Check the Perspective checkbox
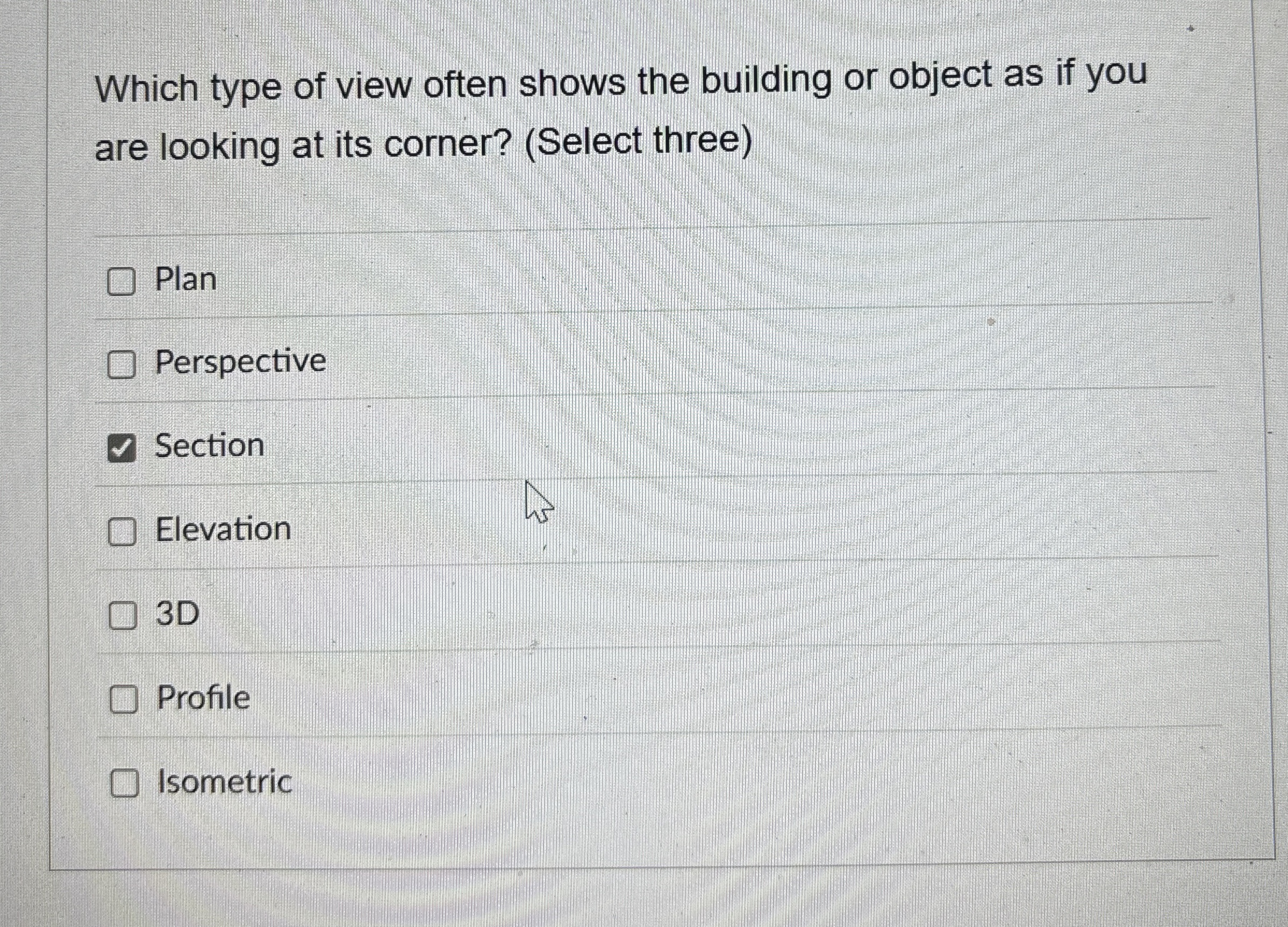Viewport: 1288px width, 927px height. pos(123,362)
